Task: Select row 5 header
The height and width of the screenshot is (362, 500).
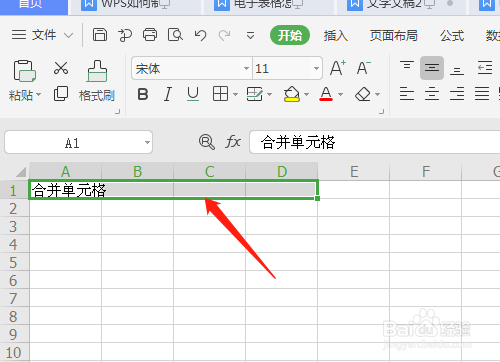Action: tap(14, 262)
